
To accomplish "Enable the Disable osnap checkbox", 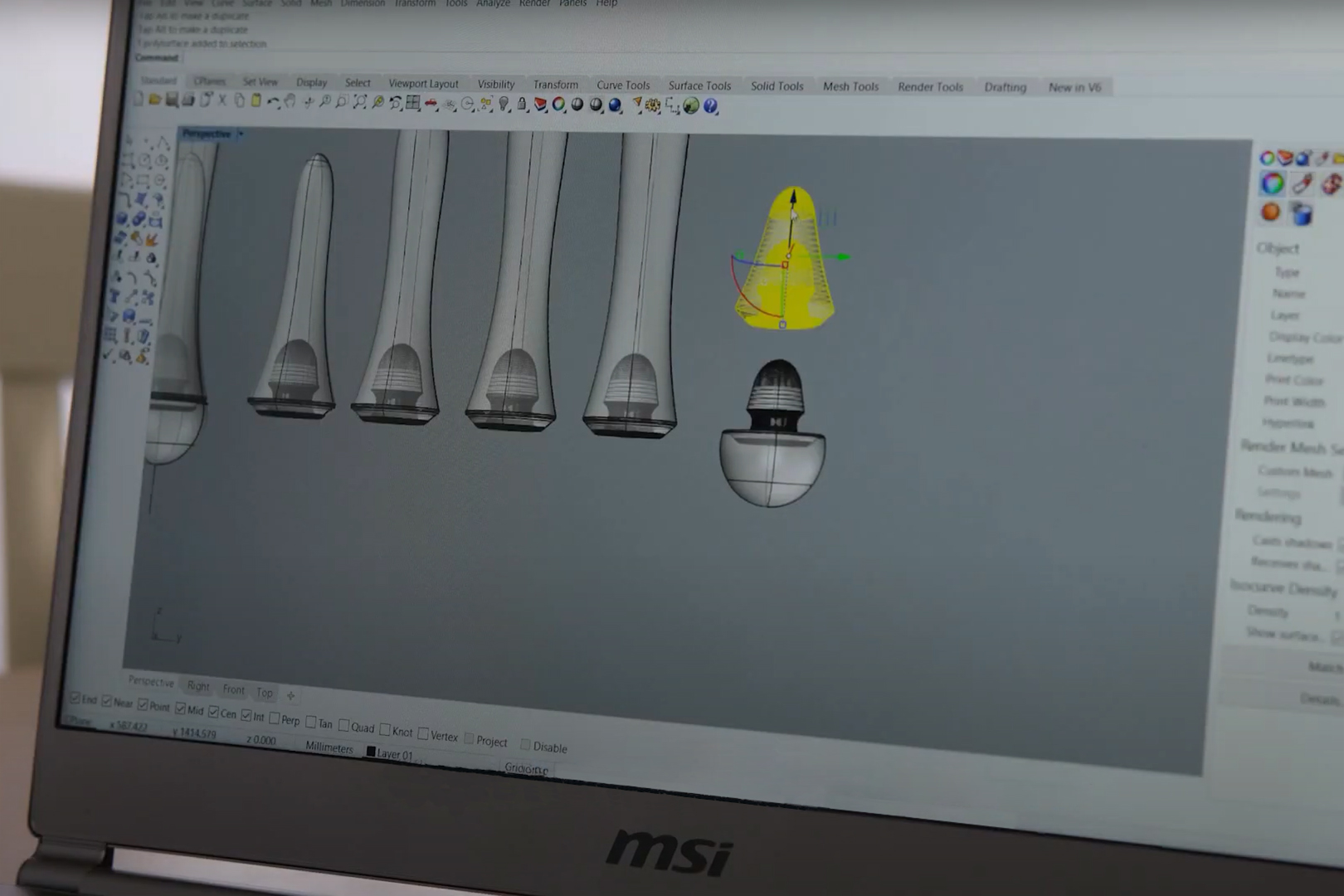I will [525, 744].
